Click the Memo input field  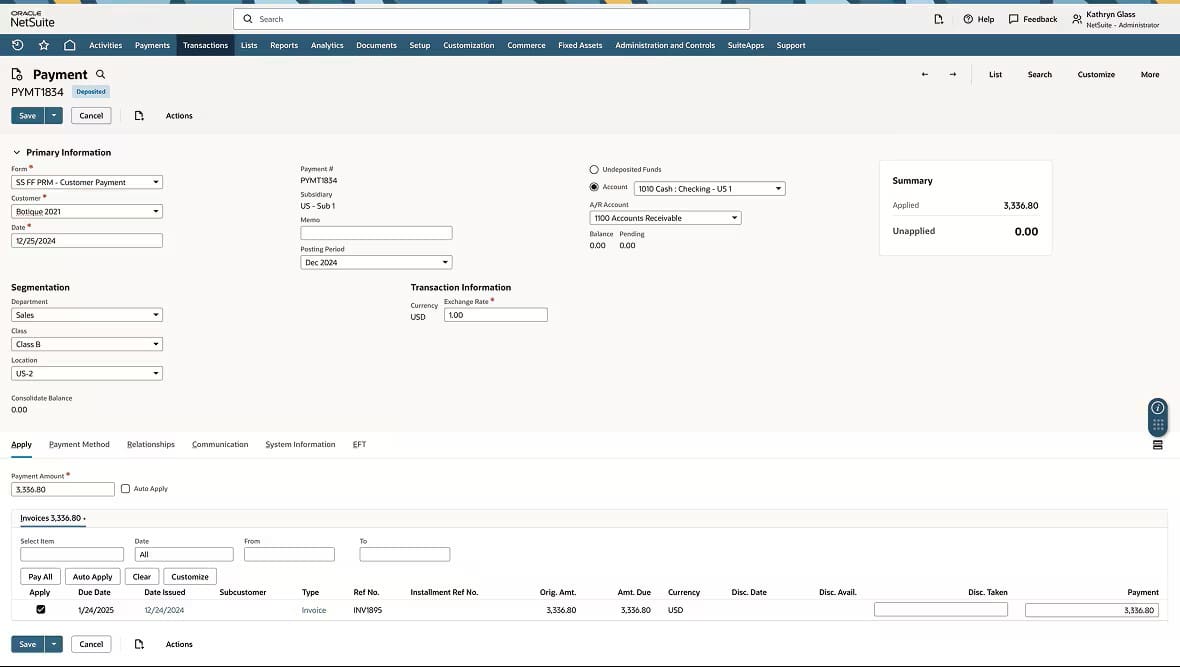pyautogui.click(x=376, y=233)
